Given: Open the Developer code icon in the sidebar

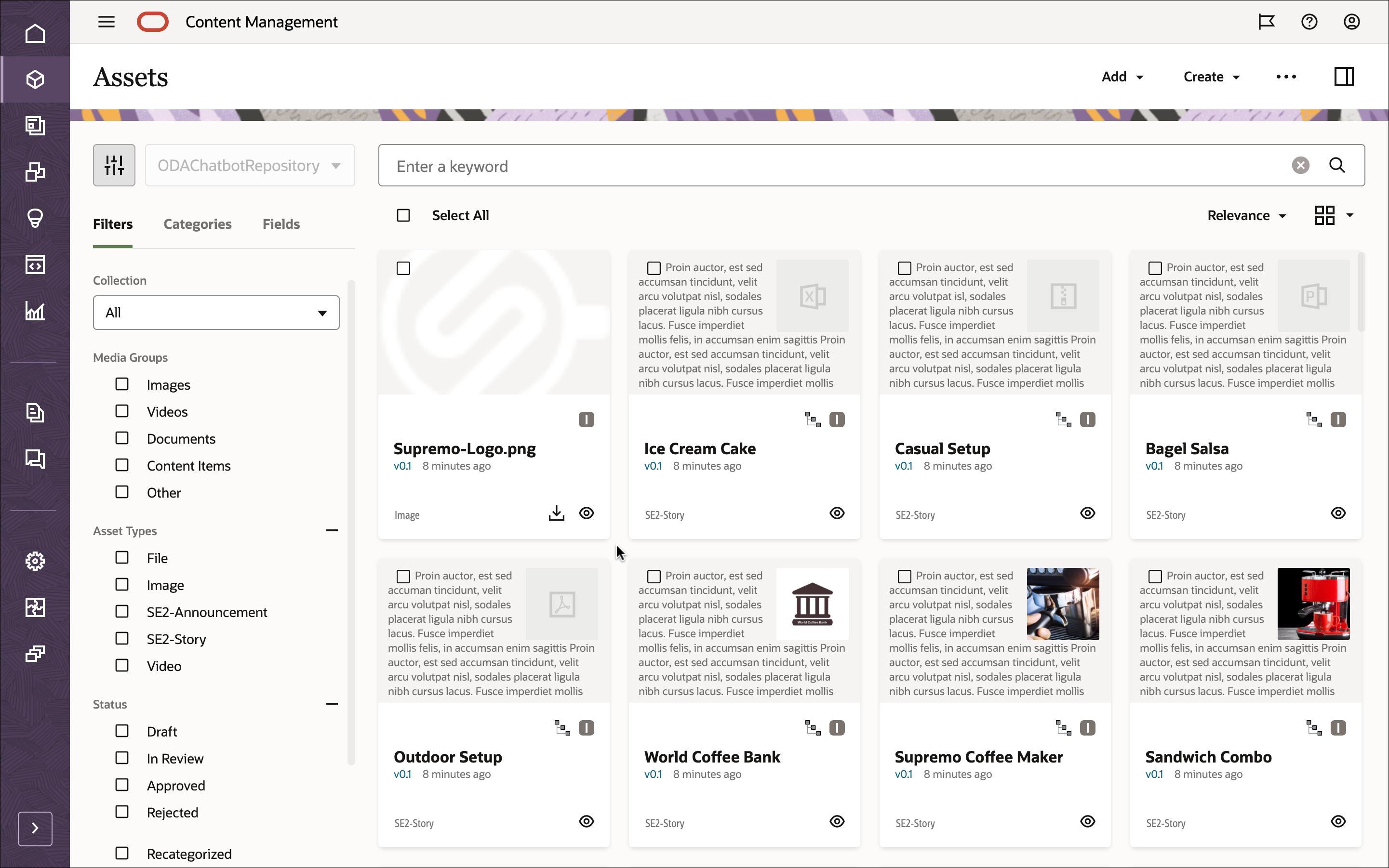Looking at the screenshot, I should point(36,264).
